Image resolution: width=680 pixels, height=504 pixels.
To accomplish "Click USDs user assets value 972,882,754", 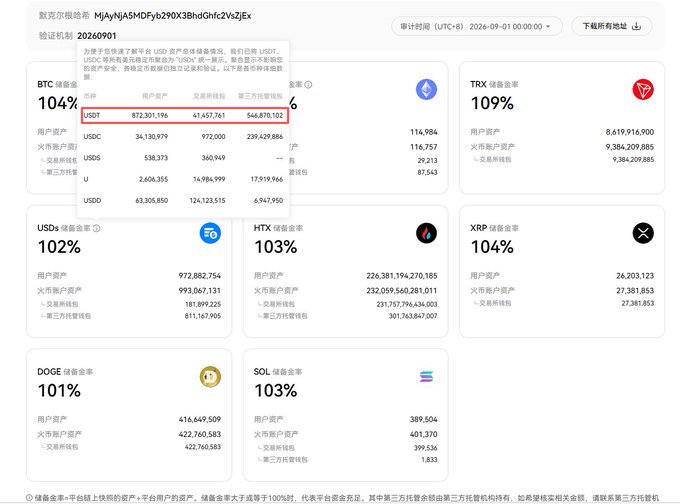I will coord(199,276).
